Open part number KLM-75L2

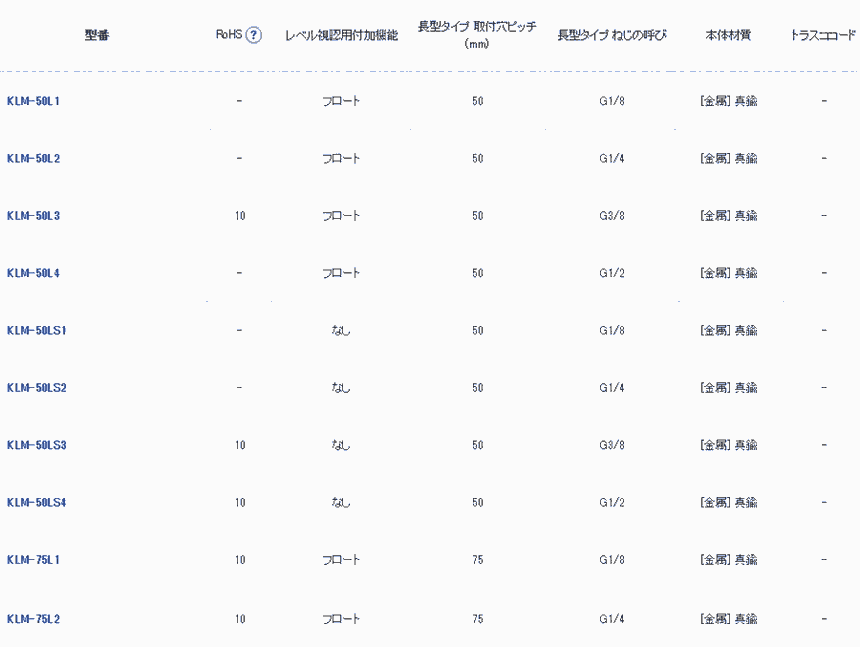point(33,619)
